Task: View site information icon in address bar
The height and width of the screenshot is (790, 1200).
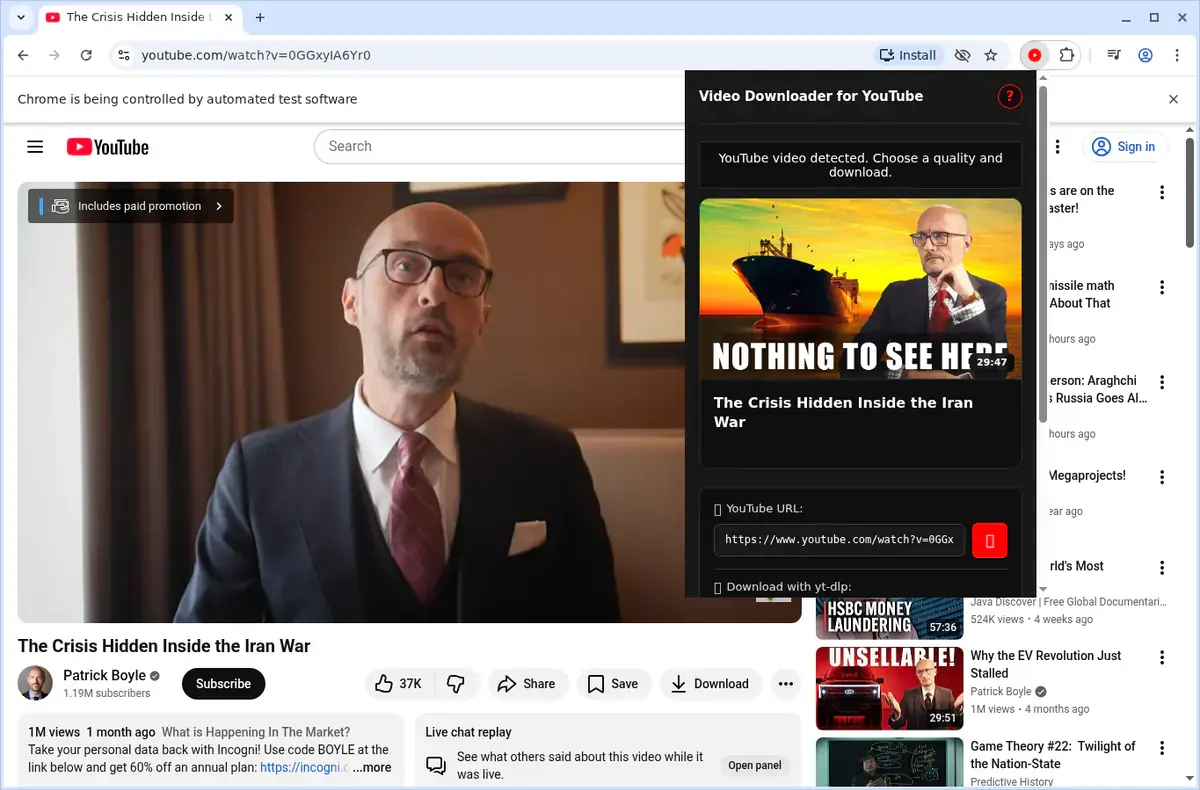Action: [122, 56]
